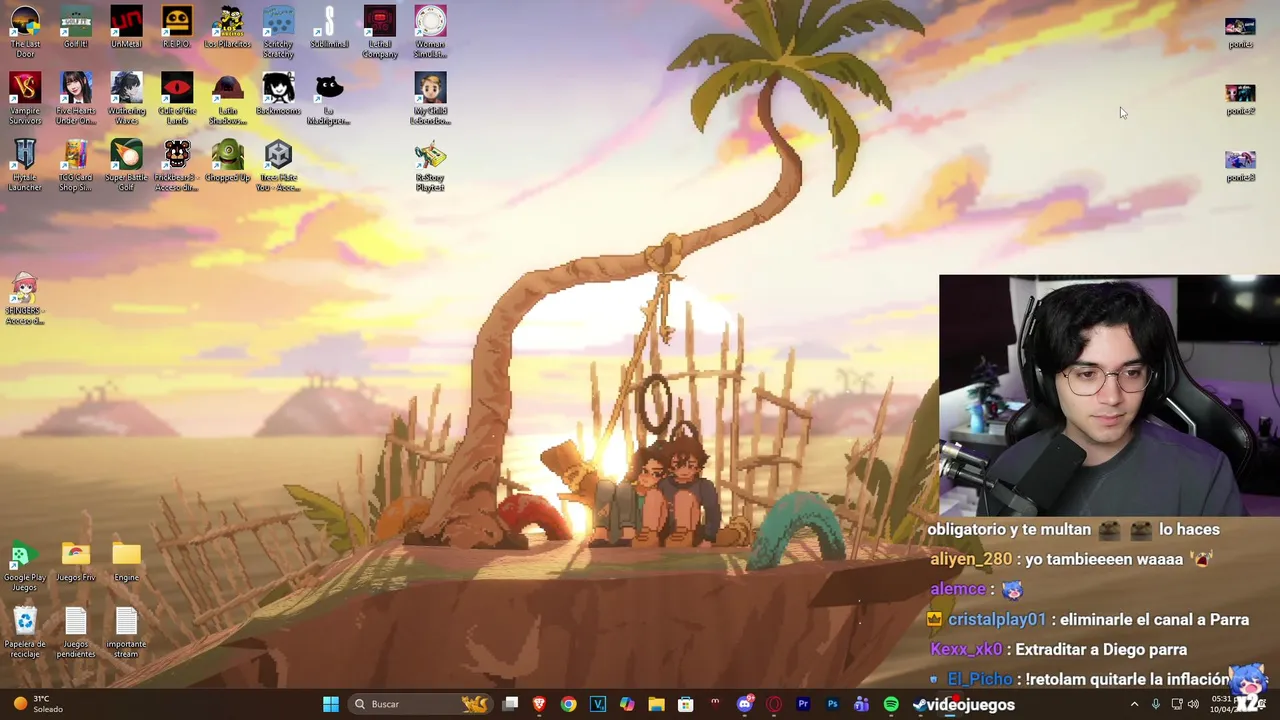Open Adobe Premiere Pro from taskbar
Screen dimensions: 1280x720
[x=803, y=704]
